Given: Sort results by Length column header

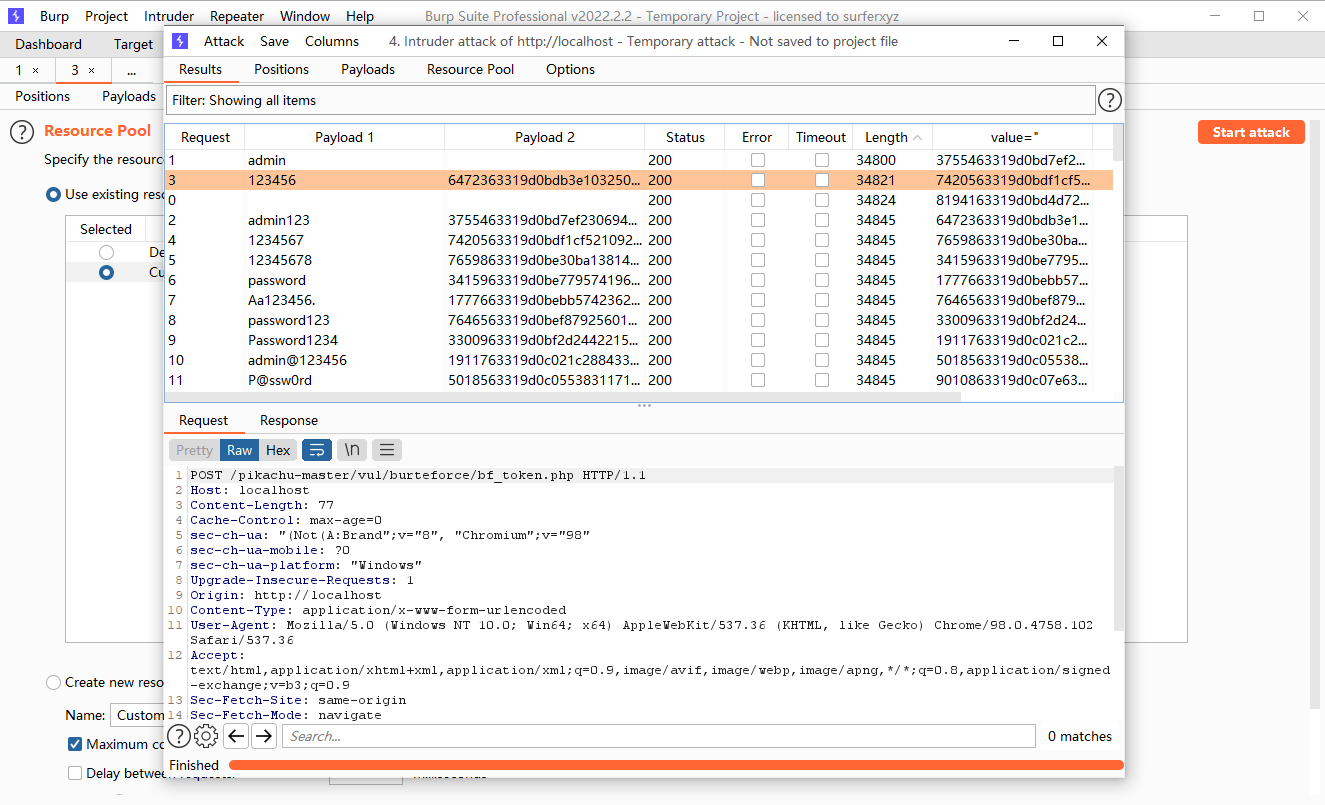Looking at the screenshot, I should pos(886,137).
